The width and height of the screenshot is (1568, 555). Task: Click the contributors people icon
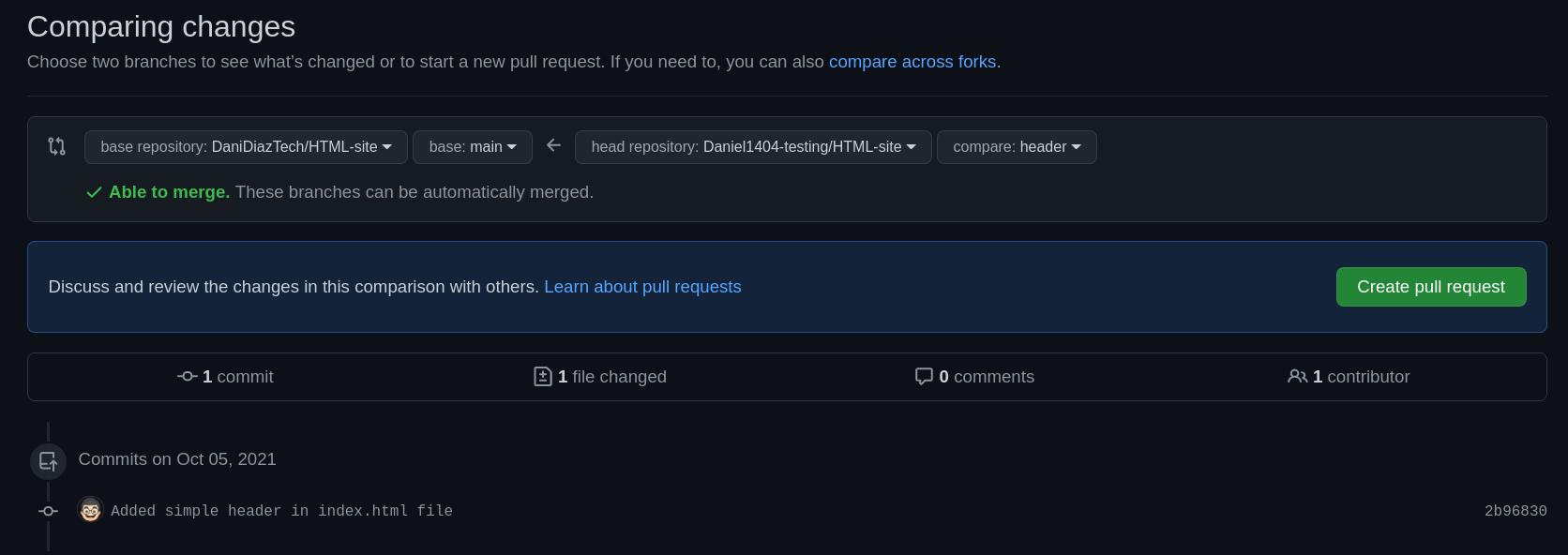click(x=1297, y=377)
